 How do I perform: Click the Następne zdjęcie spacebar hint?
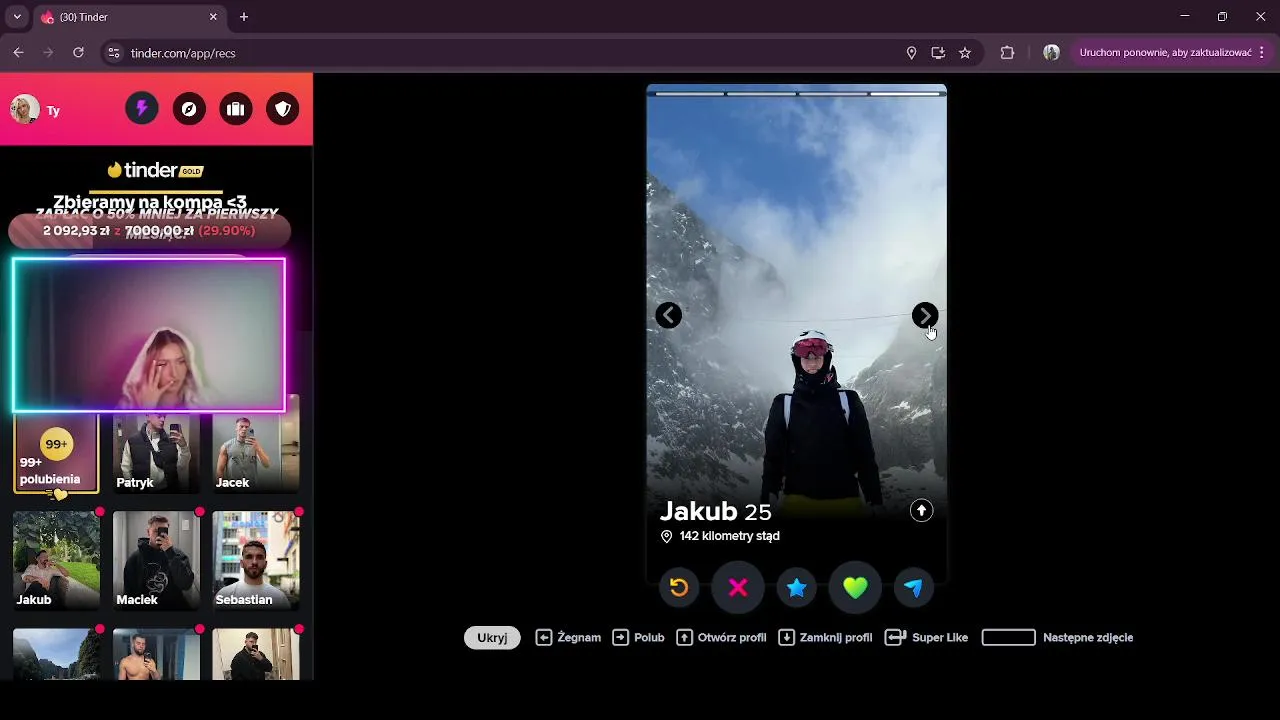point(1057,638)
